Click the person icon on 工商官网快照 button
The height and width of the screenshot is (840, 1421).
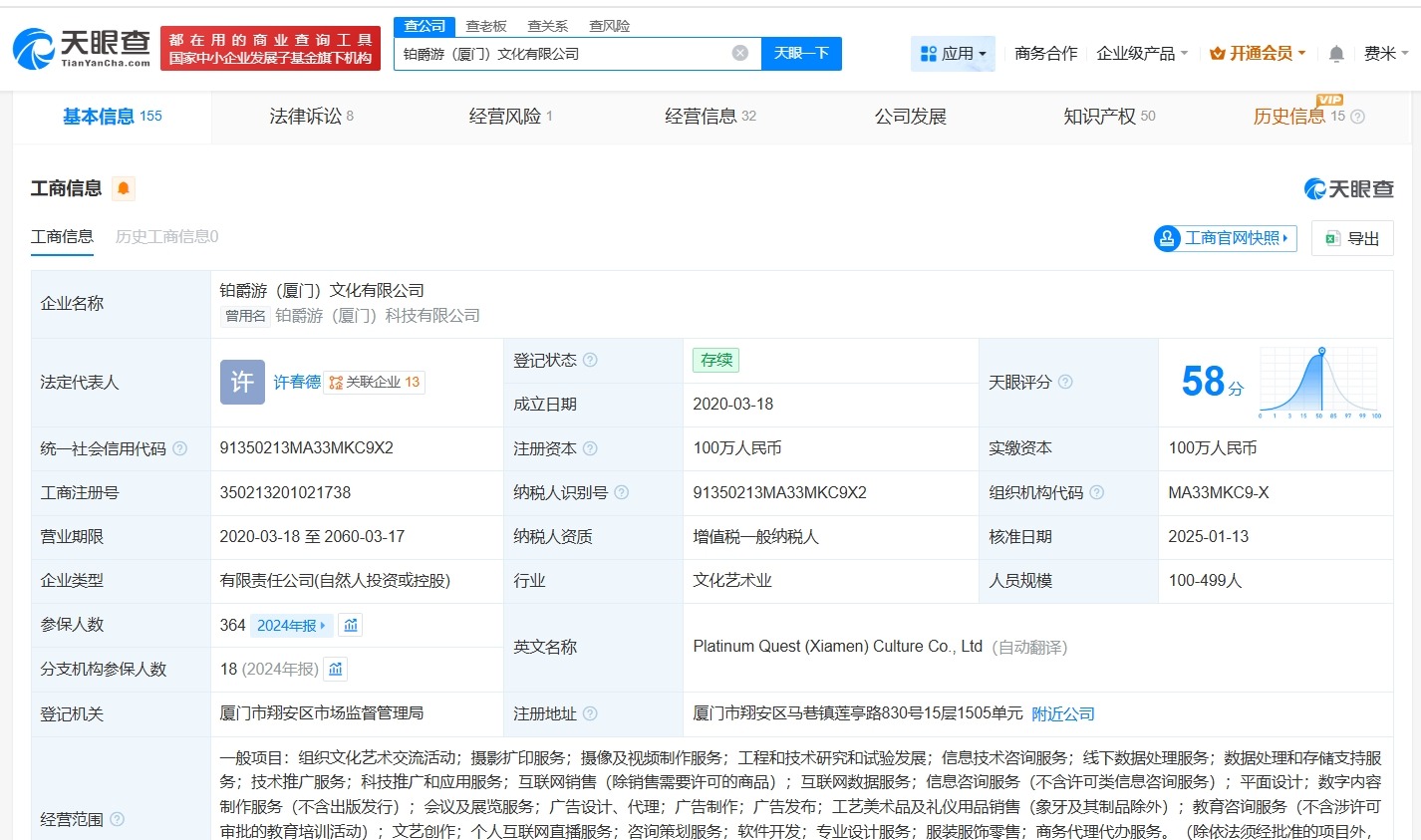pyautogui.click(x=1166, y=238)
